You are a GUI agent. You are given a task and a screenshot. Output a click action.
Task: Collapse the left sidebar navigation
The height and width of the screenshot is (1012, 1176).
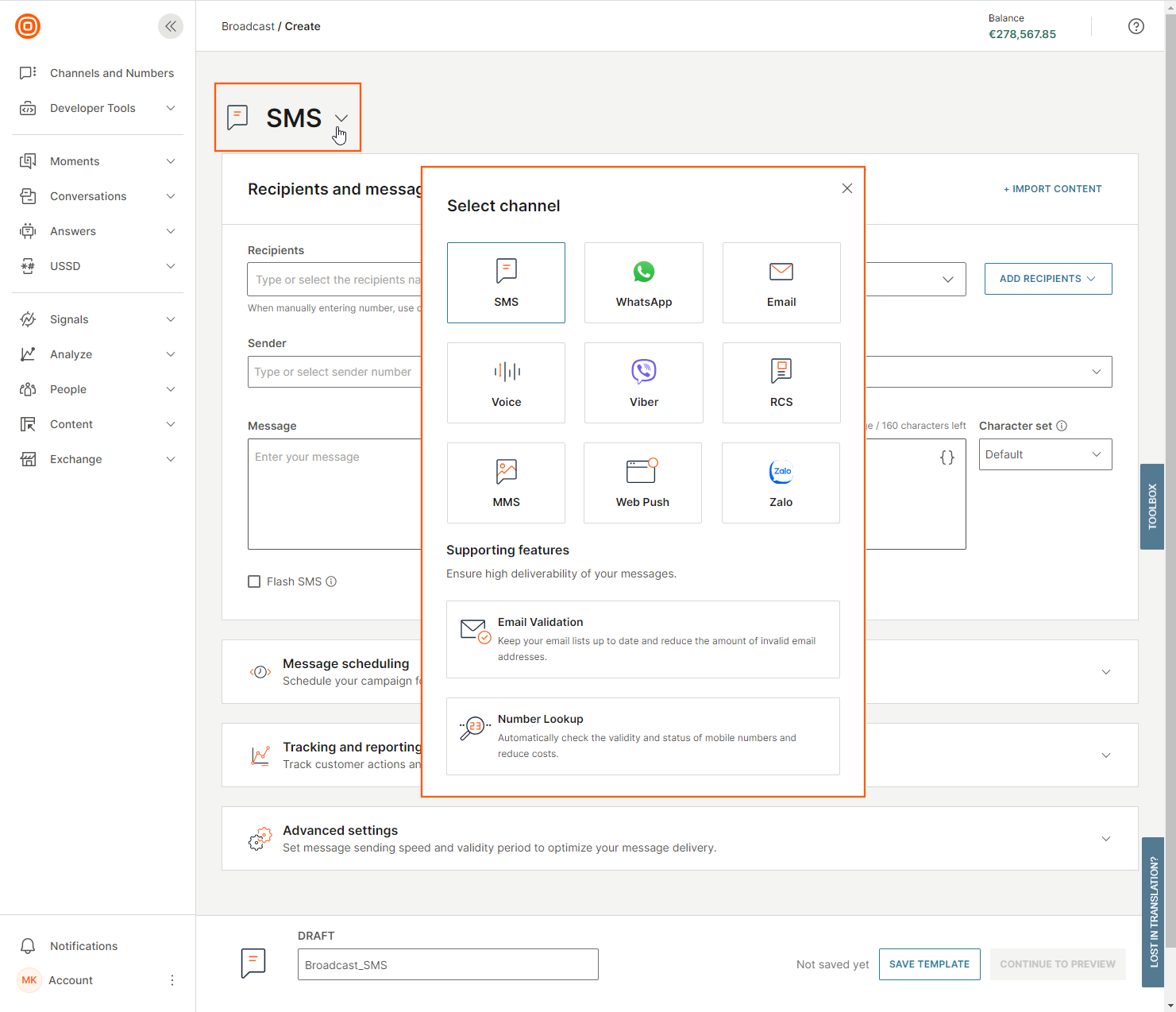[x=170, y=26]
